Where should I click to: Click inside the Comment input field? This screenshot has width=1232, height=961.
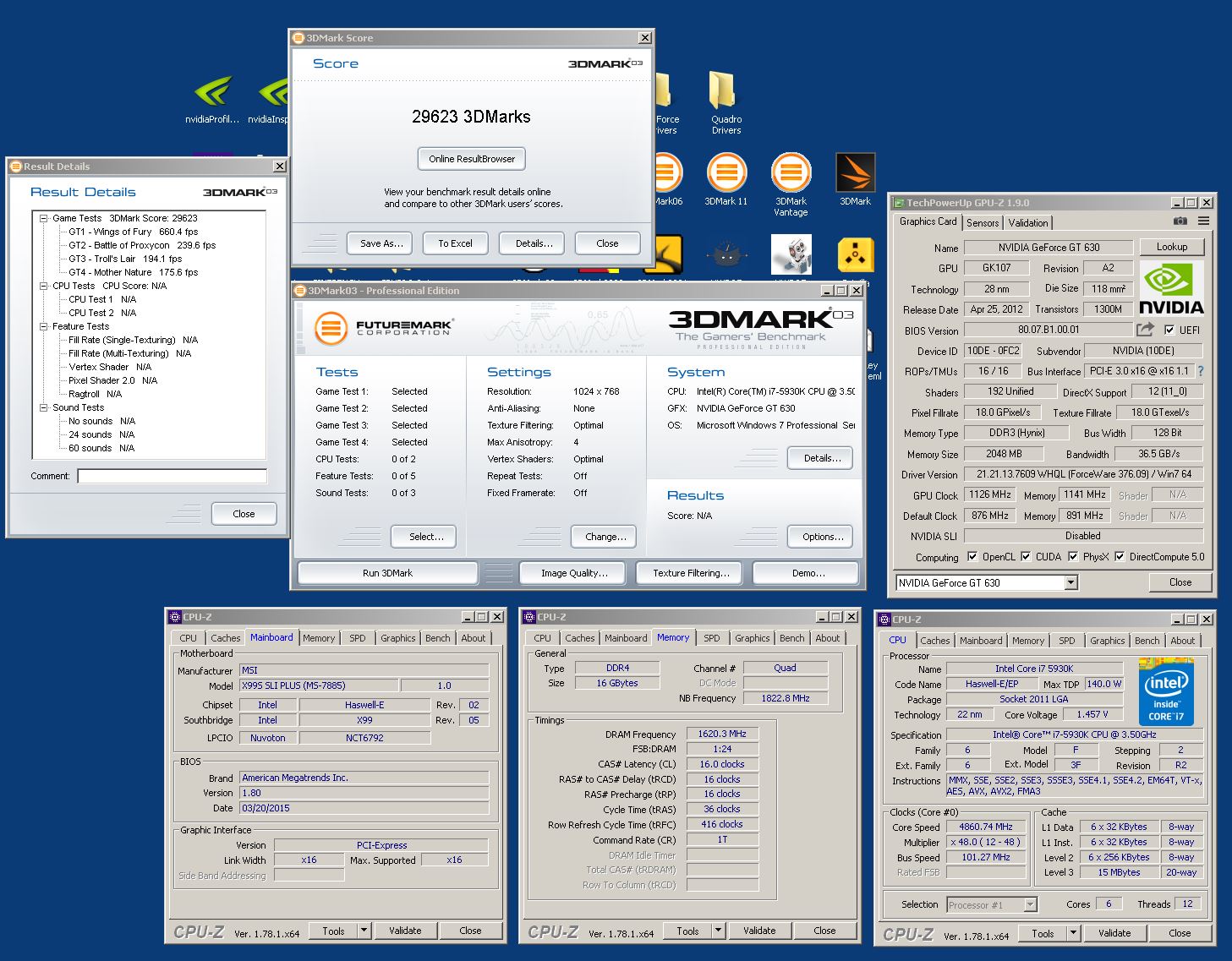click(x=172, y=476)
